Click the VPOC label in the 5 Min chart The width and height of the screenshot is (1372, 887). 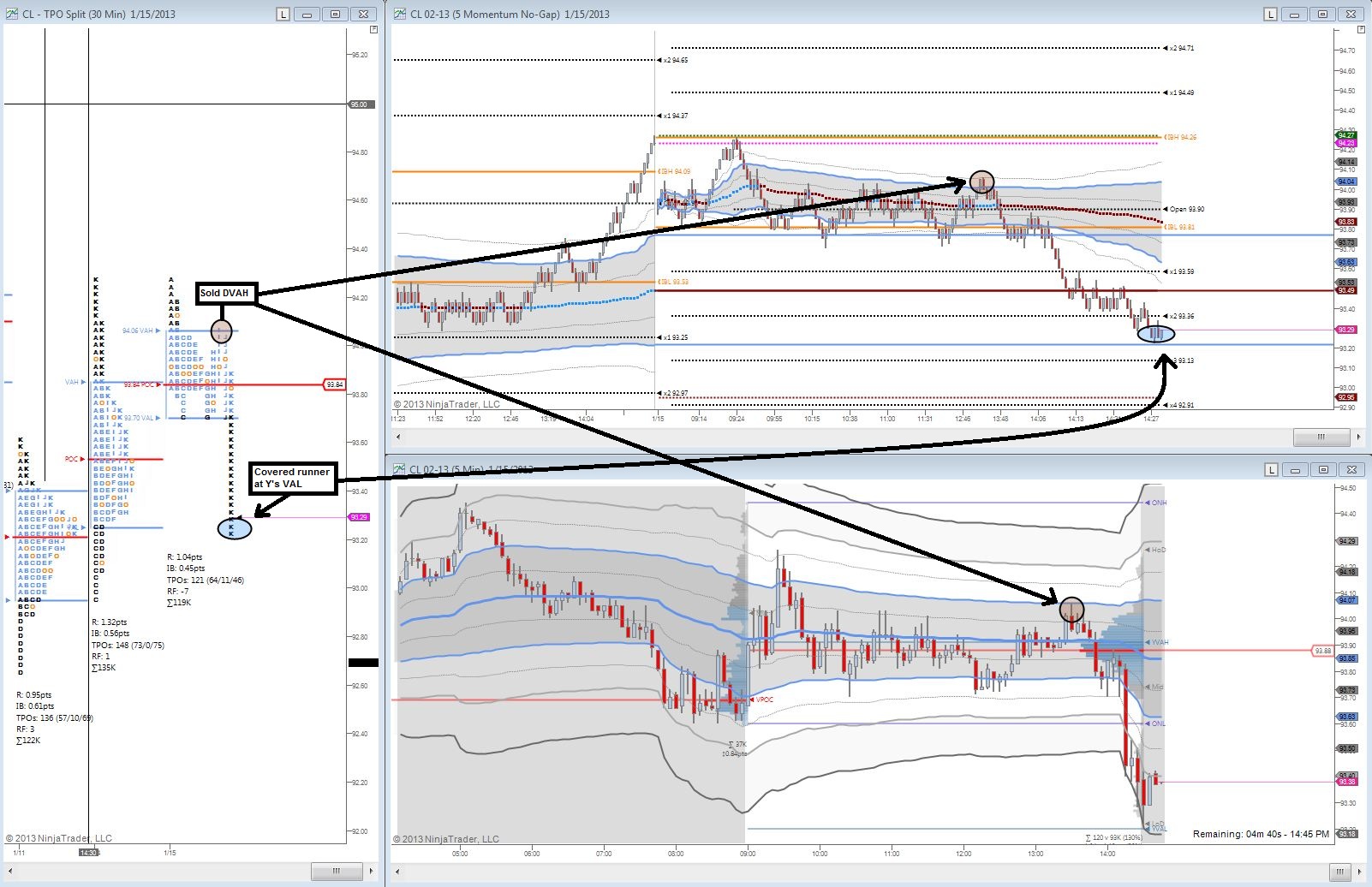point(762,699)
